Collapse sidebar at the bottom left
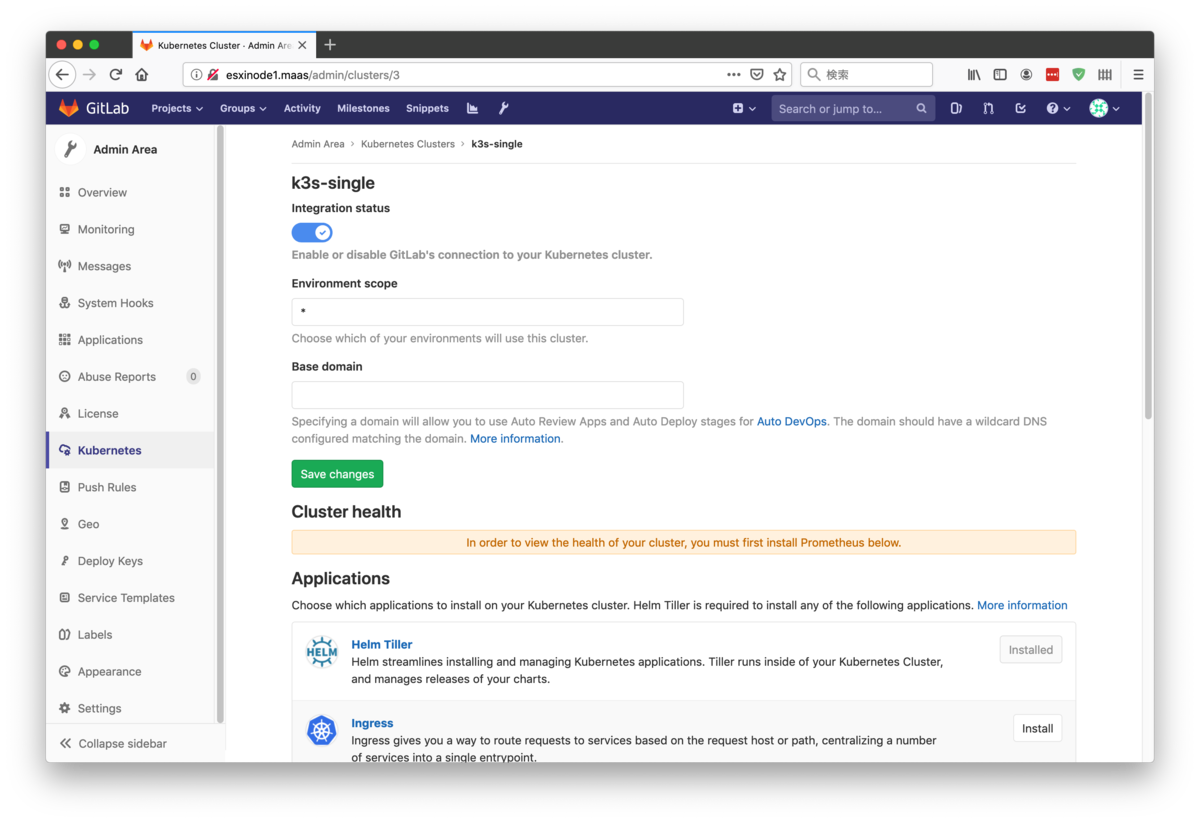 (x=113, y=743)
